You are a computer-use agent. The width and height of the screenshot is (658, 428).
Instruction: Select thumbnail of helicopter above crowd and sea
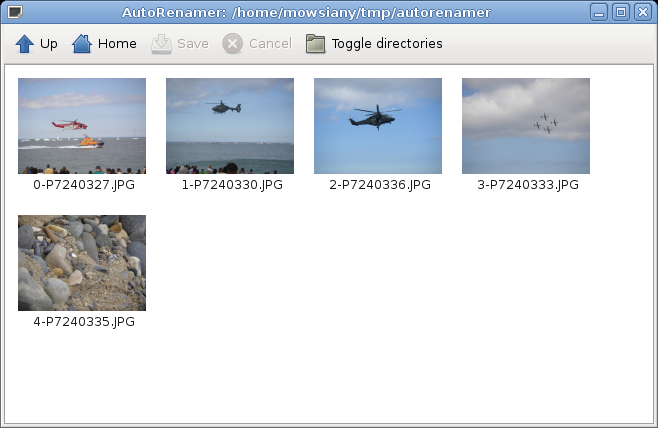click(230, 126)
